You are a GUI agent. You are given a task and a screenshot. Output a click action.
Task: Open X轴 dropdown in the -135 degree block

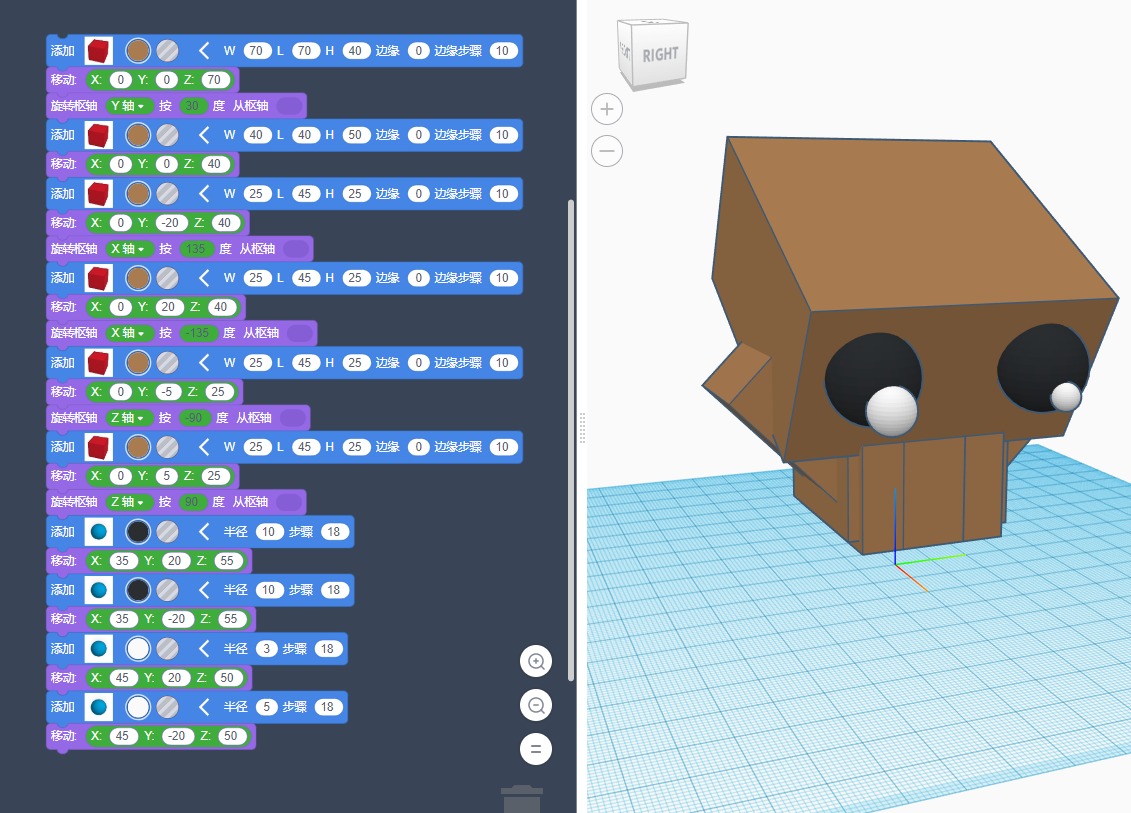127,333
